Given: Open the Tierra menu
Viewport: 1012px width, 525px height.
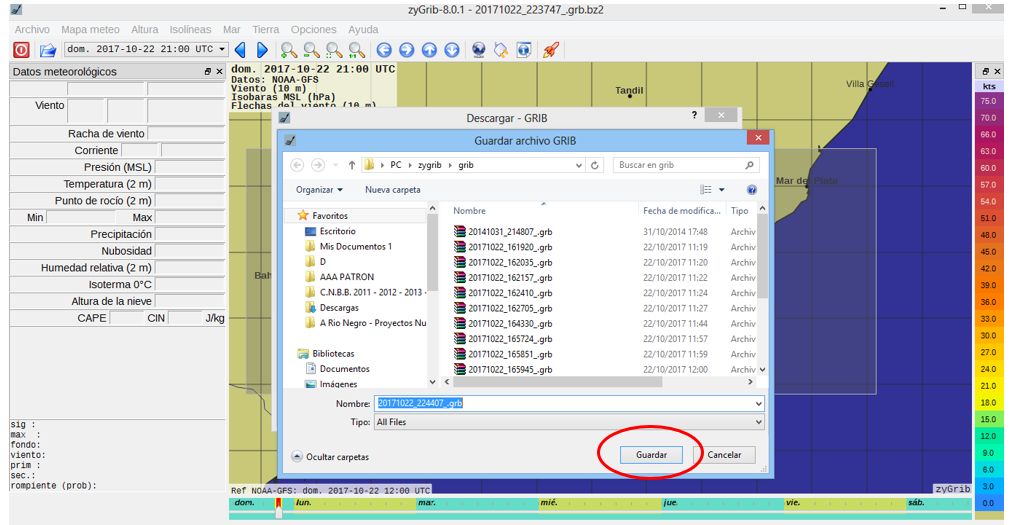Looking at the screenshot, I should coord(265,30).
